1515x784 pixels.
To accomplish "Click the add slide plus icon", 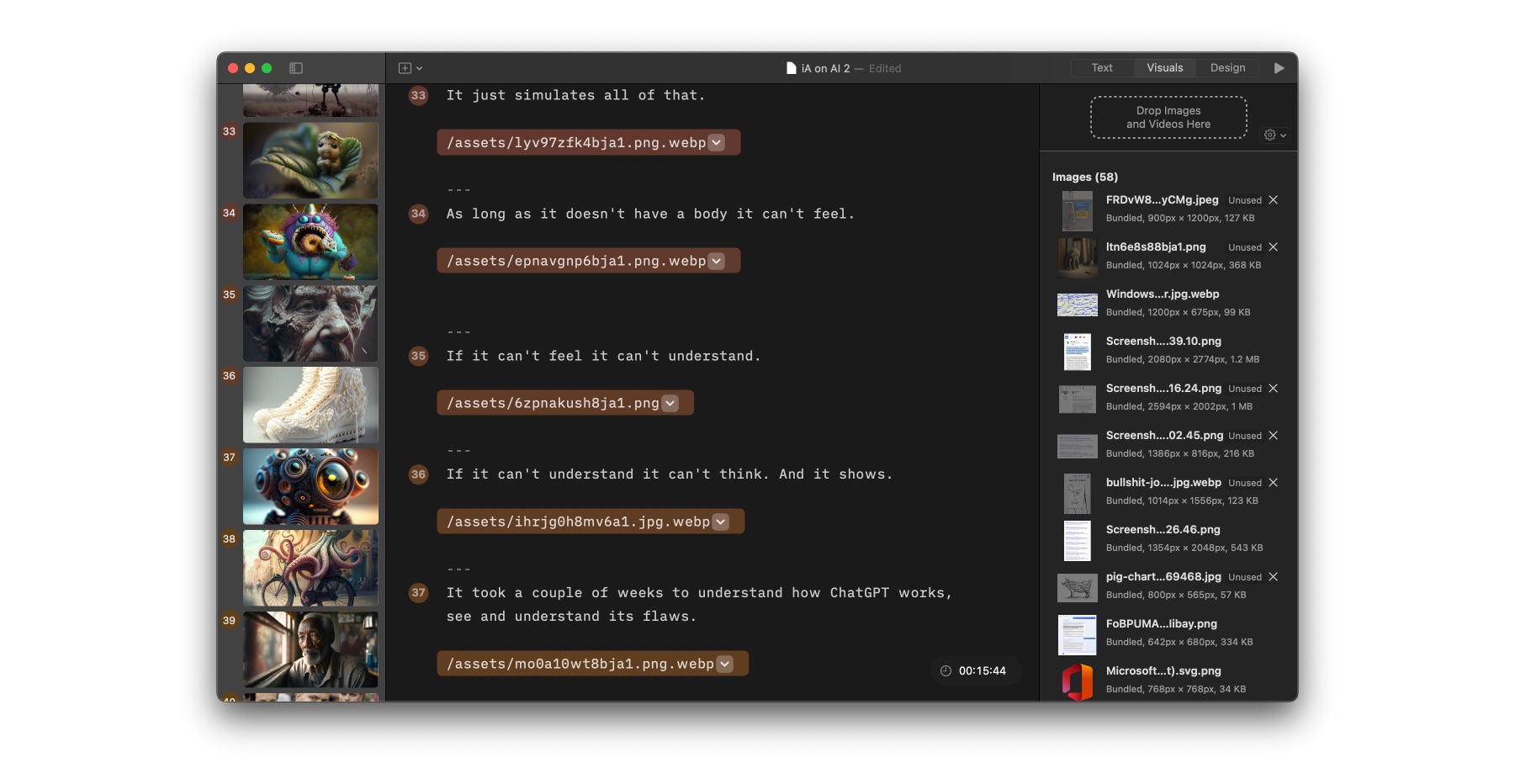I will [405, 68].
